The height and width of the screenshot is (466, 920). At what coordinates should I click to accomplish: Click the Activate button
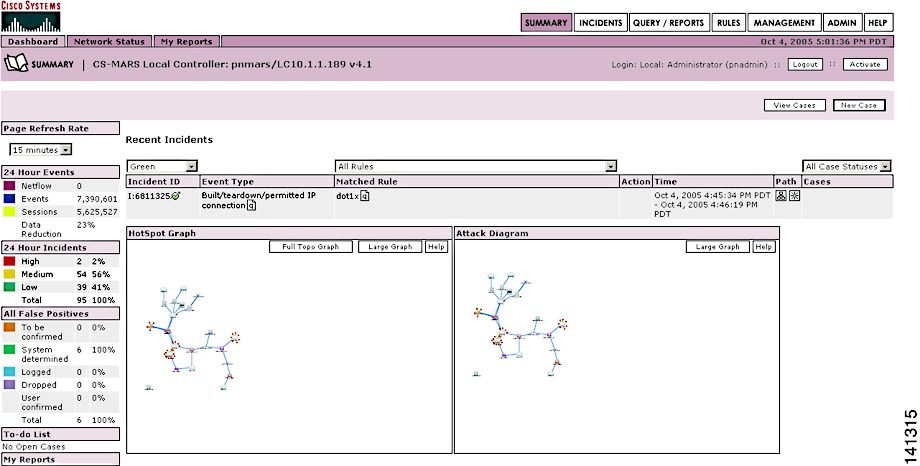(865, 65)
